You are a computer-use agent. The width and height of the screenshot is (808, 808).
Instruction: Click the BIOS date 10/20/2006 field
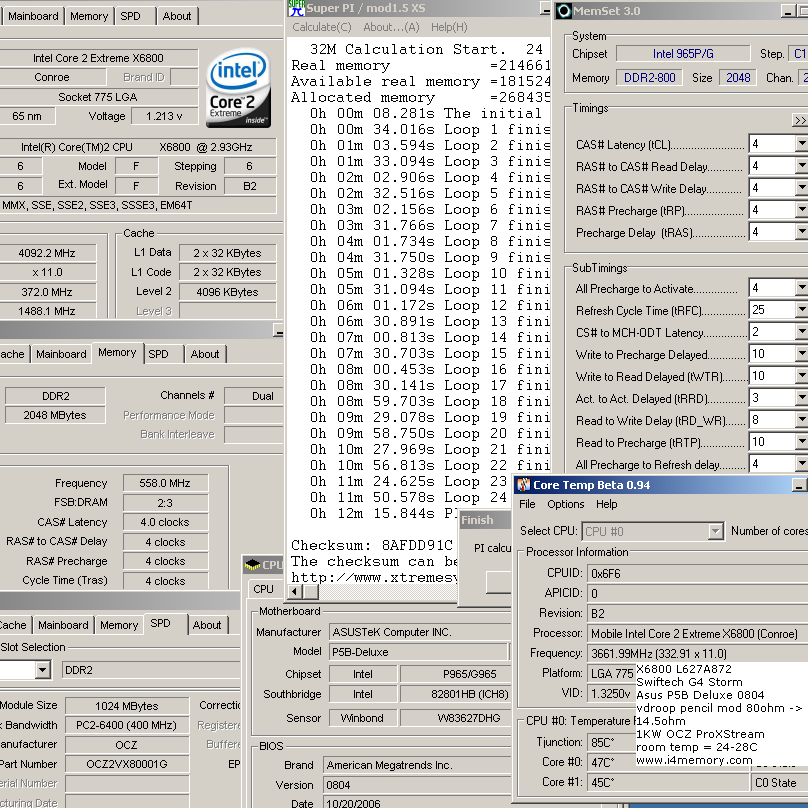pos(417,803)
